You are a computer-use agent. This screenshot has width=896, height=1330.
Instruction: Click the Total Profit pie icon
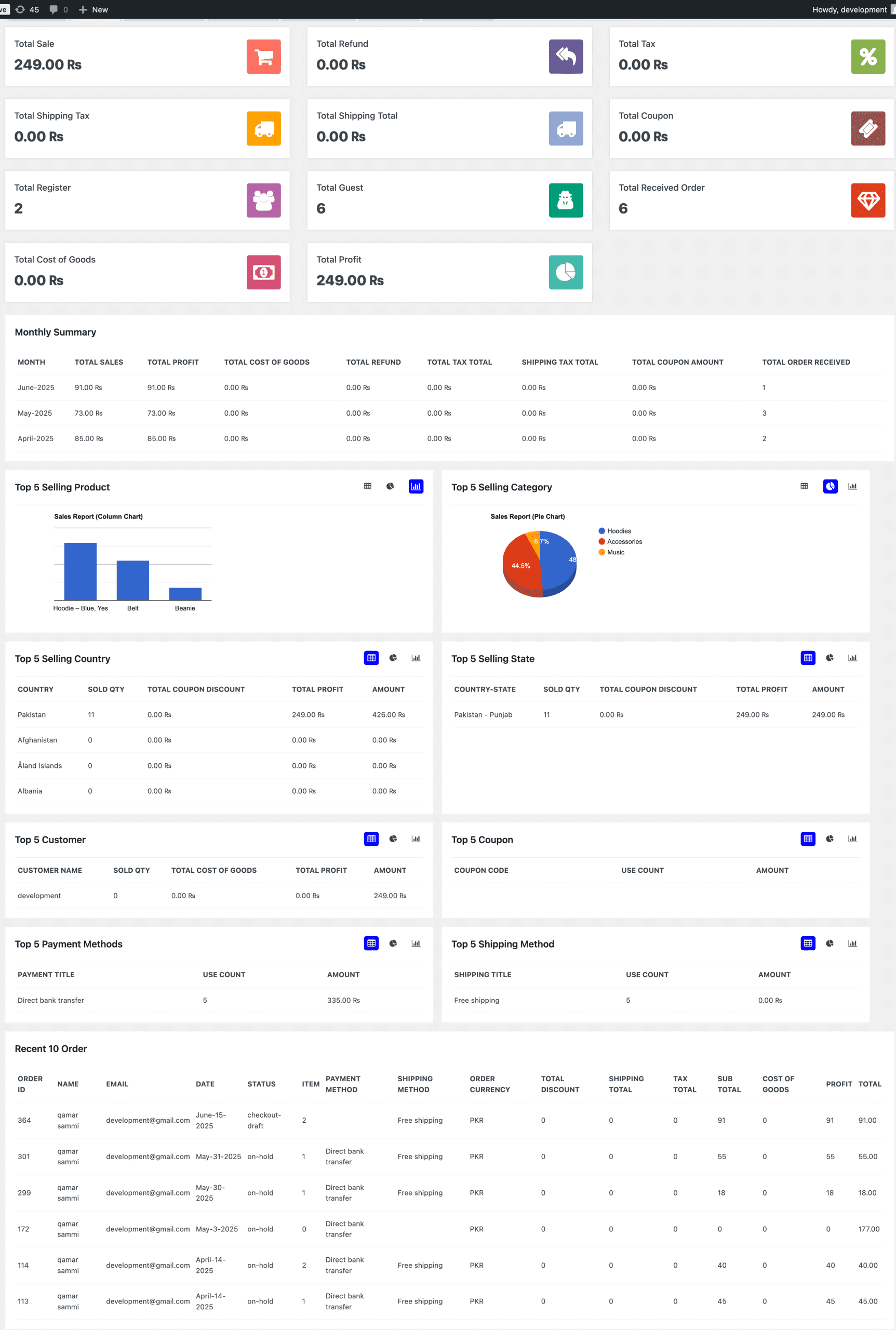566,273
